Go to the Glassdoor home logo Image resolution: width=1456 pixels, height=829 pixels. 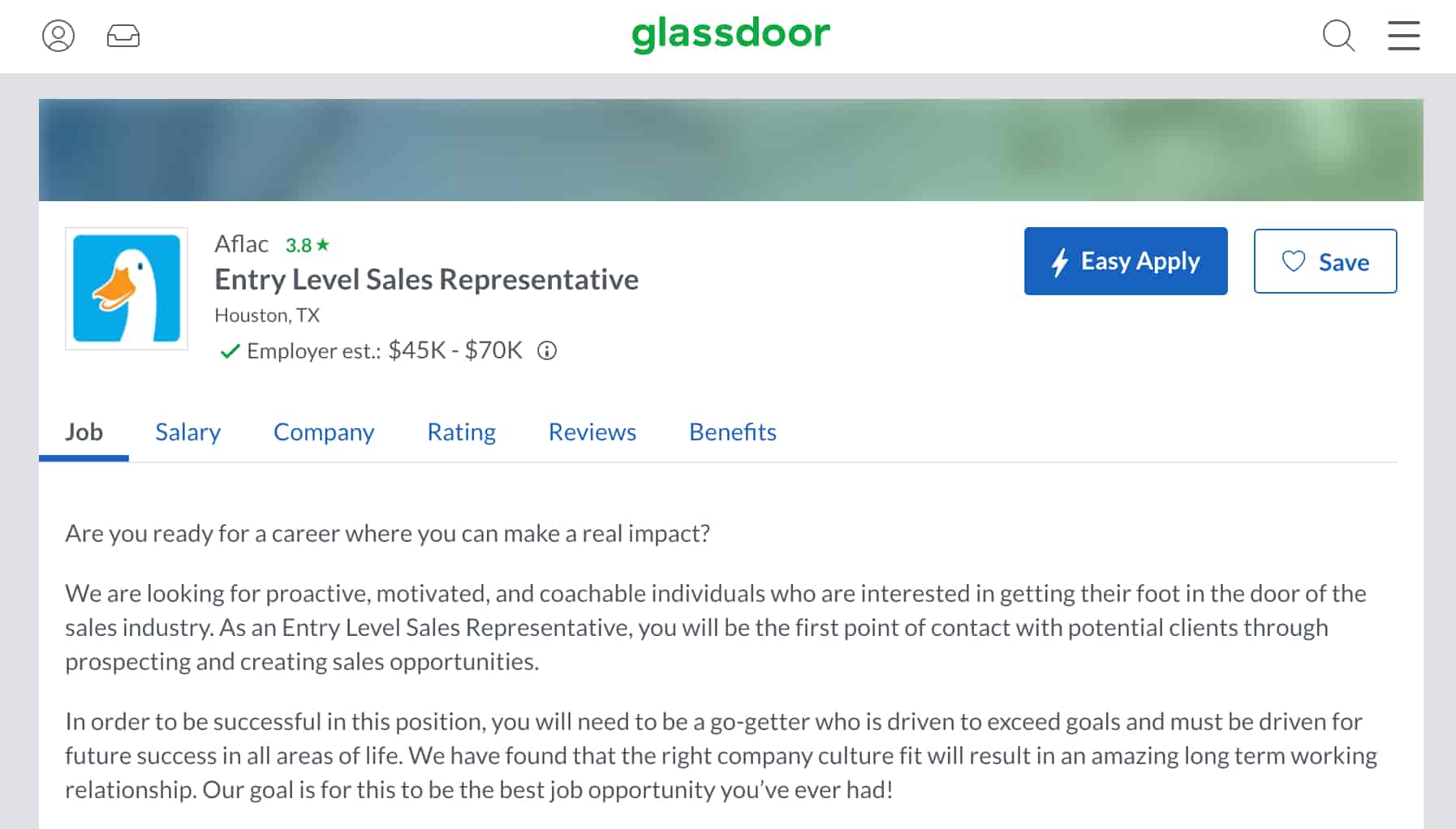coord(730,34)
